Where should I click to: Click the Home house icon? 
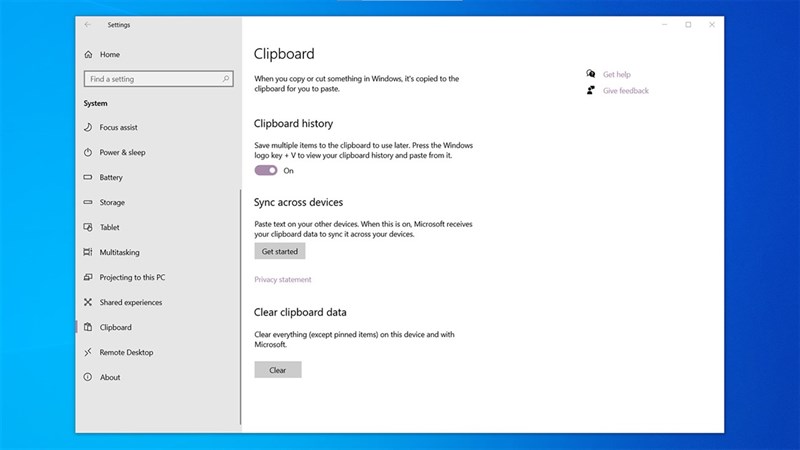(88, 54)
